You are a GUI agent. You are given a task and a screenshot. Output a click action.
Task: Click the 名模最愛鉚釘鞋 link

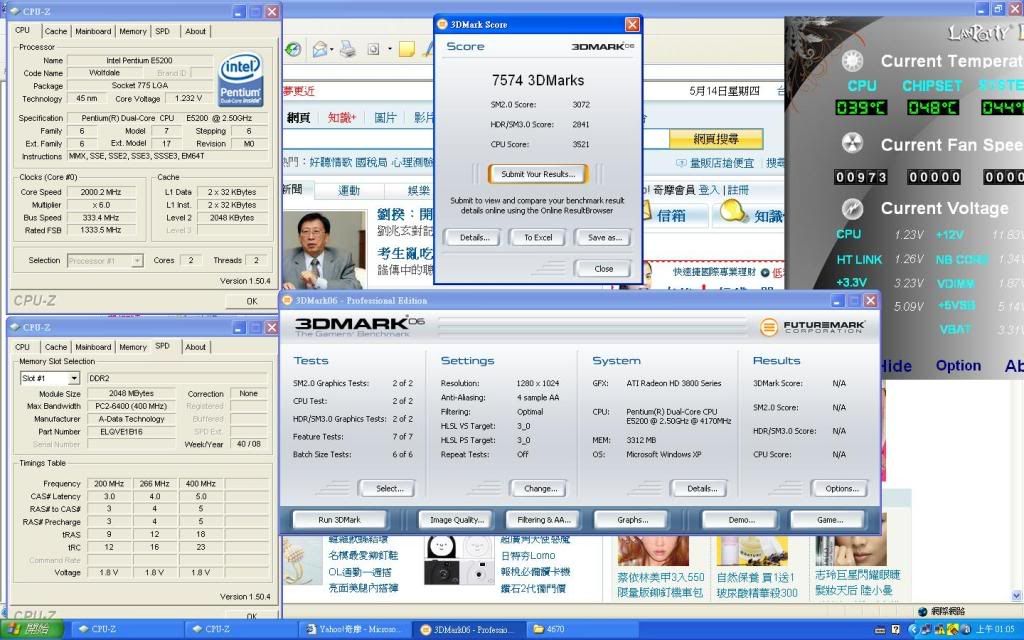point(363,556)
